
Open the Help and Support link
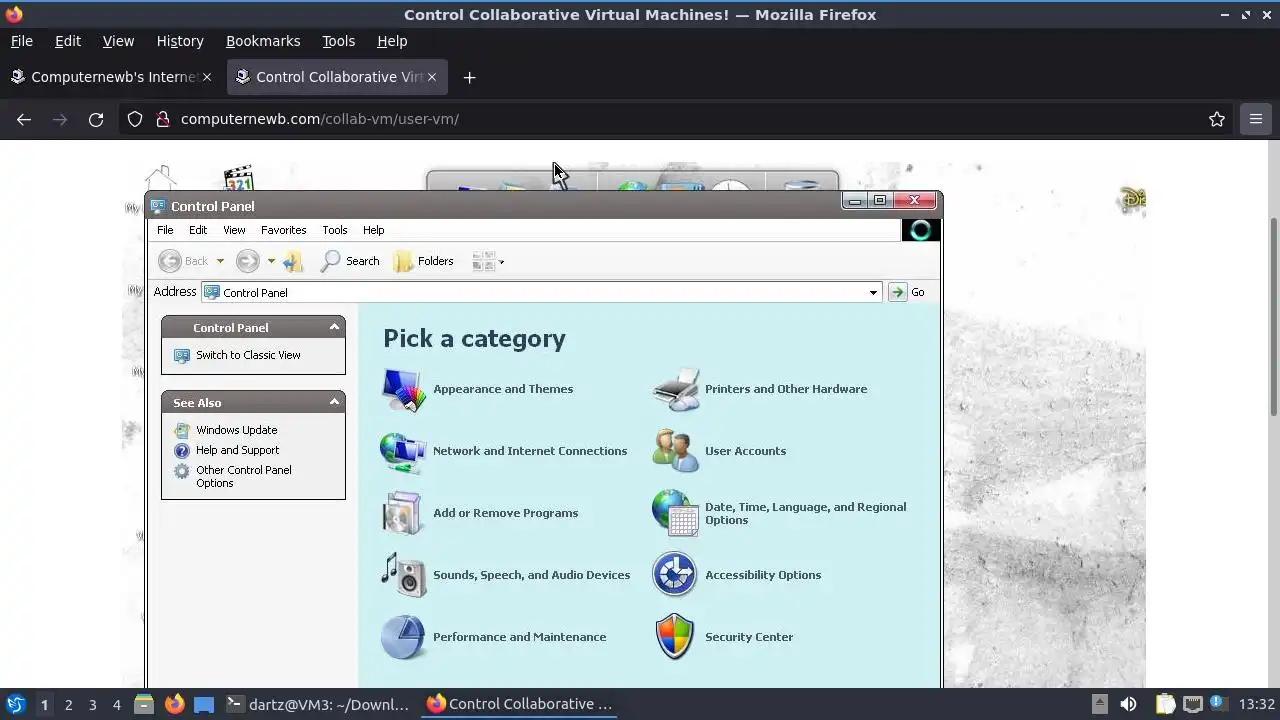(238, 450)
